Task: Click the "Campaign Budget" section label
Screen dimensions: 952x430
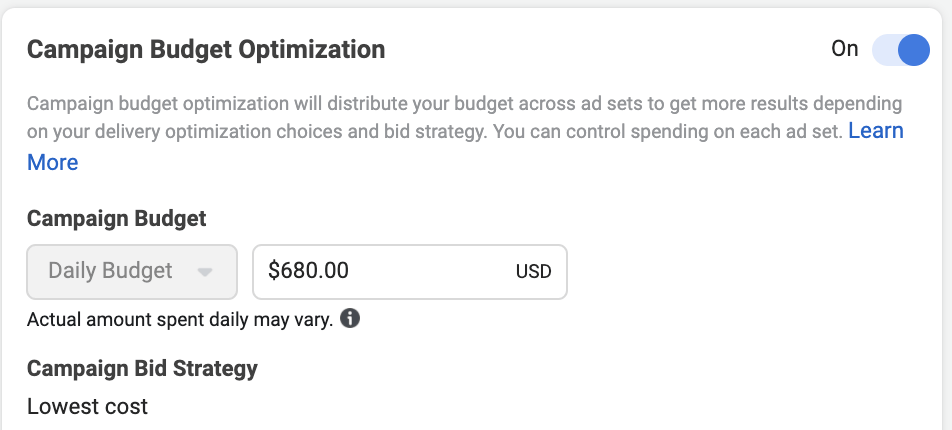Action: 116,219
